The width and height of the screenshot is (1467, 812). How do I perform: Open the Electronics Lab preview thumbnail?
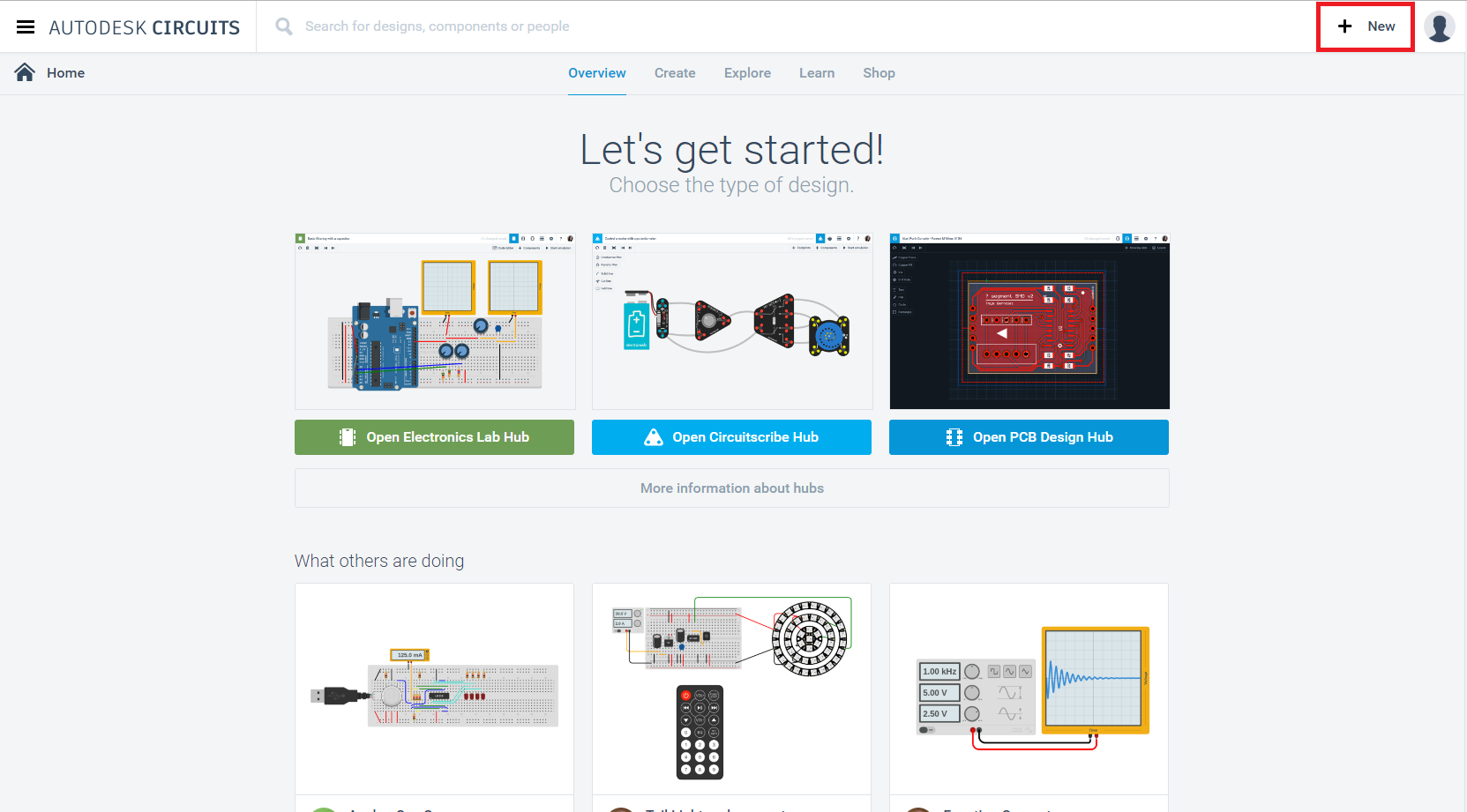point(435,321)
